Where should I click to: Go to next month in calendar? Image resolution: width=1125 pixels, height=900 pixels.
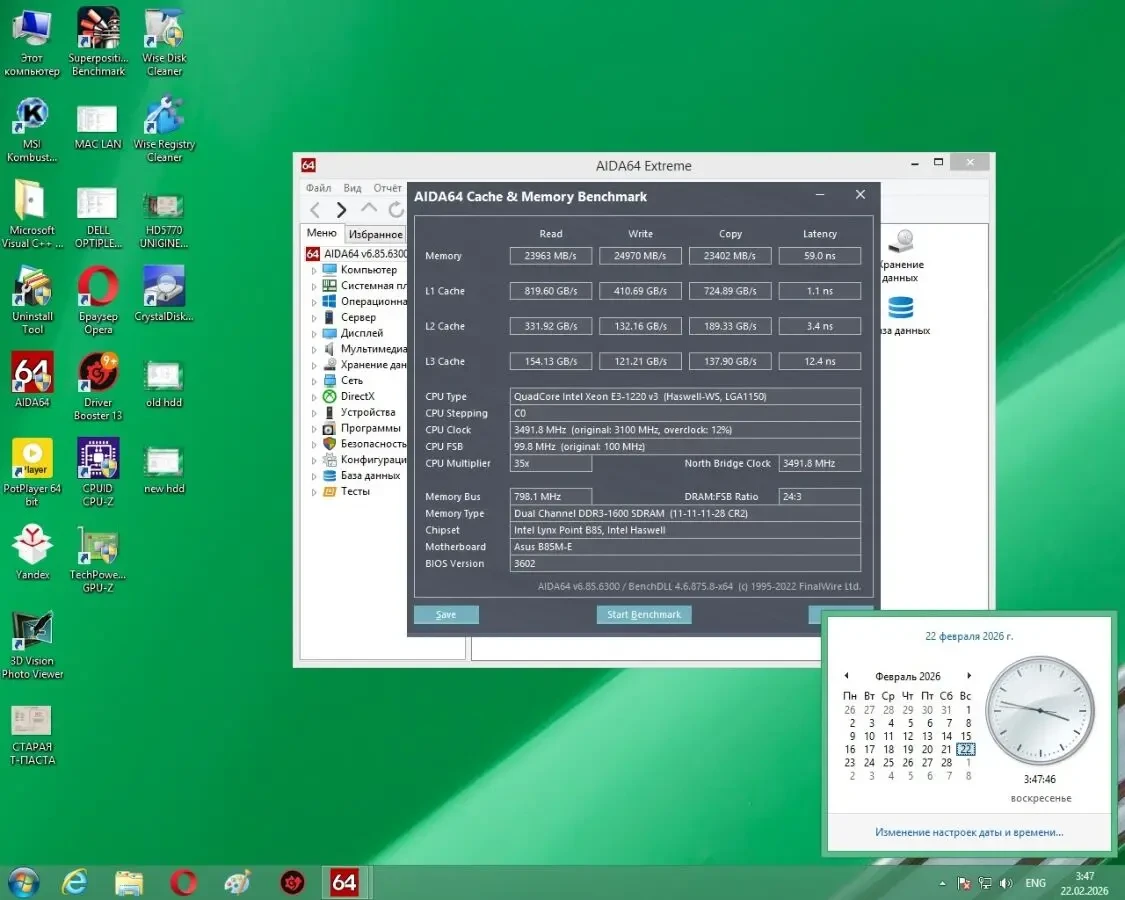[969, 675]
